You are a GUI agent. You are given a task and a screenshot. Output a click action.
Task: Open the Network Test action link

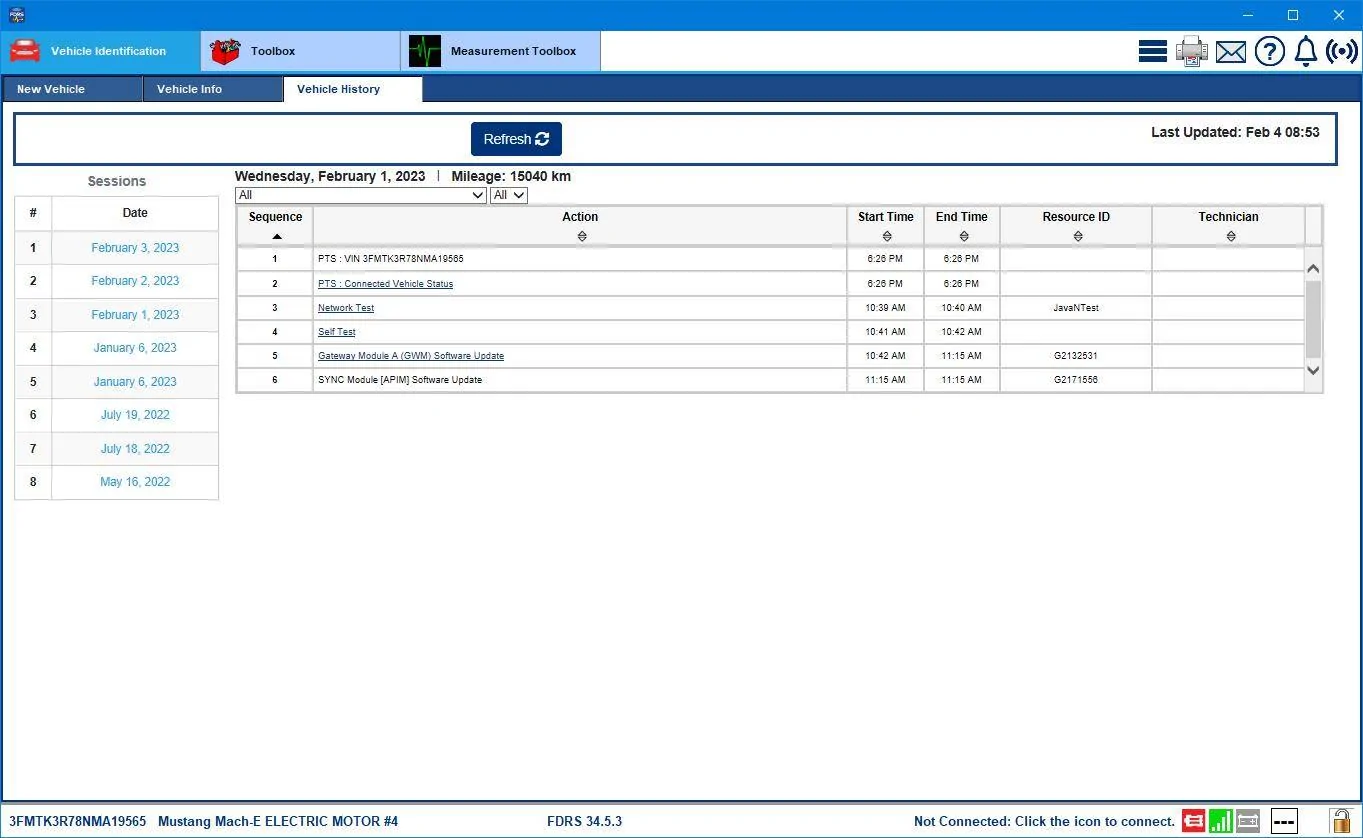coord(346,308)
